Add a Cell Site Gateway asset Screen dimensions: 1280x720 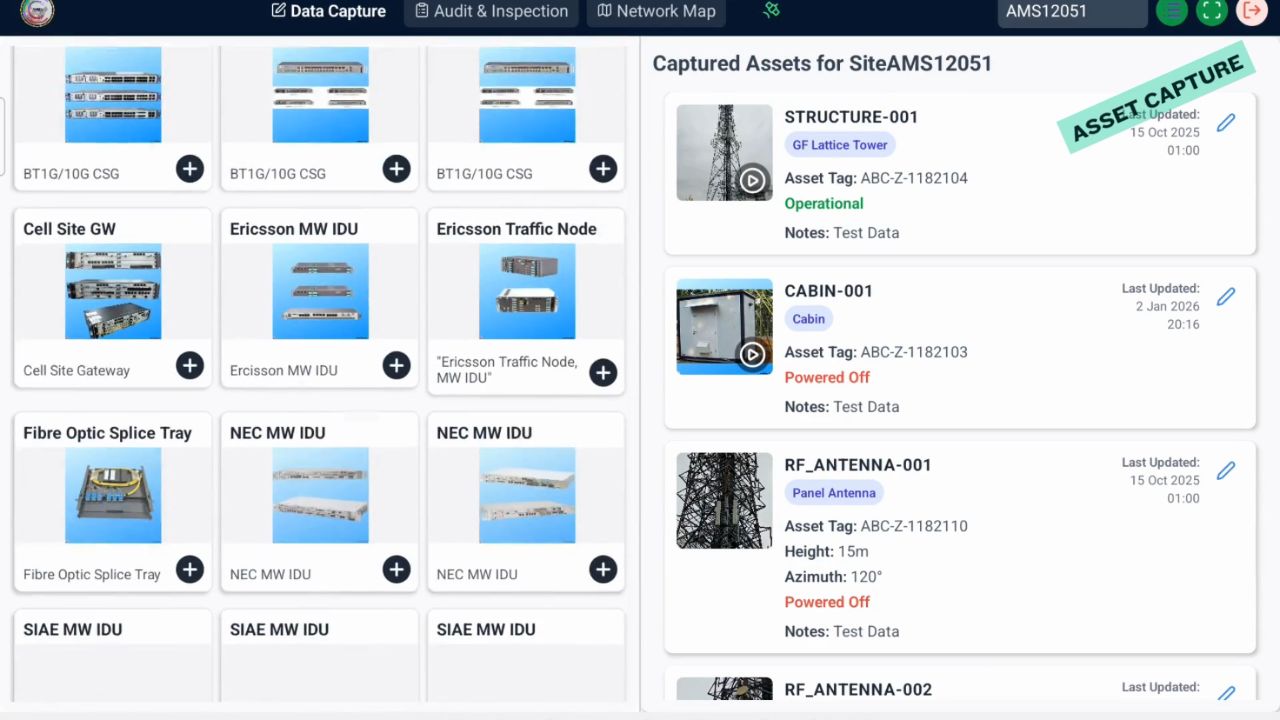pyautogui.click(x=190, y=366)
